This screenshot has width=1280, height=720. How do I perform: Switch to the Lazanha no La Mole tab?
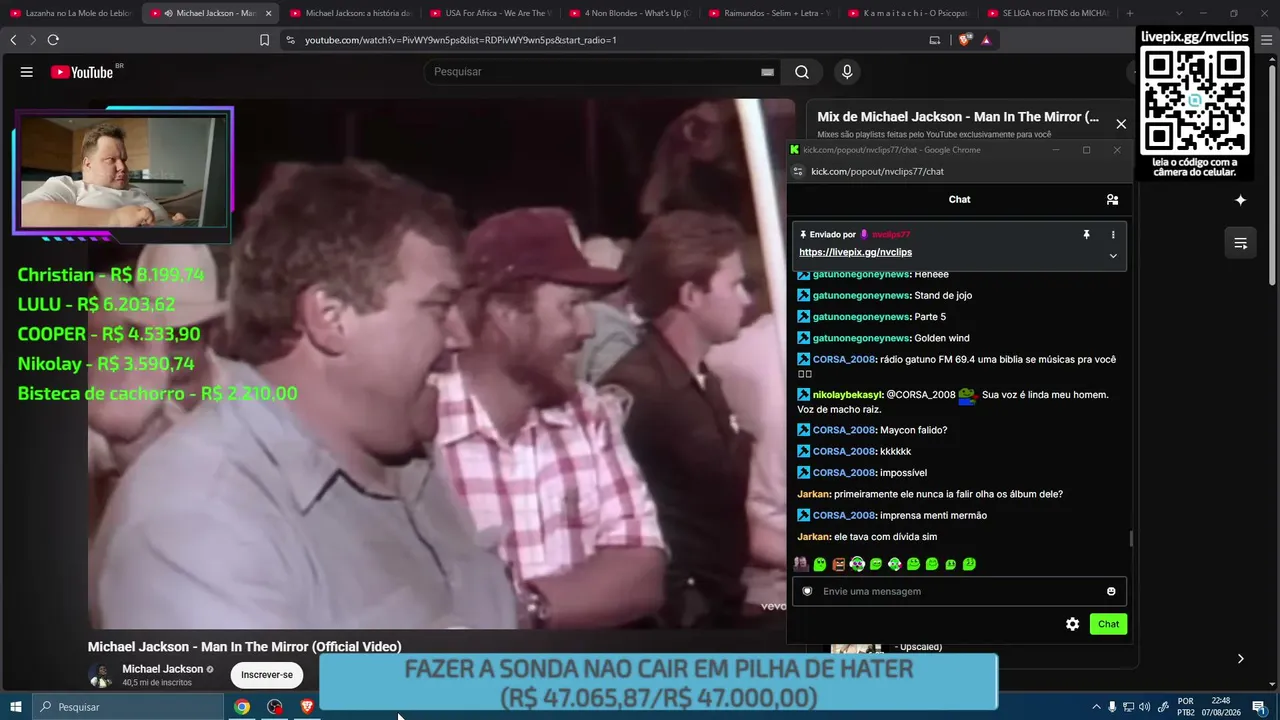click(x=70, y=13)
